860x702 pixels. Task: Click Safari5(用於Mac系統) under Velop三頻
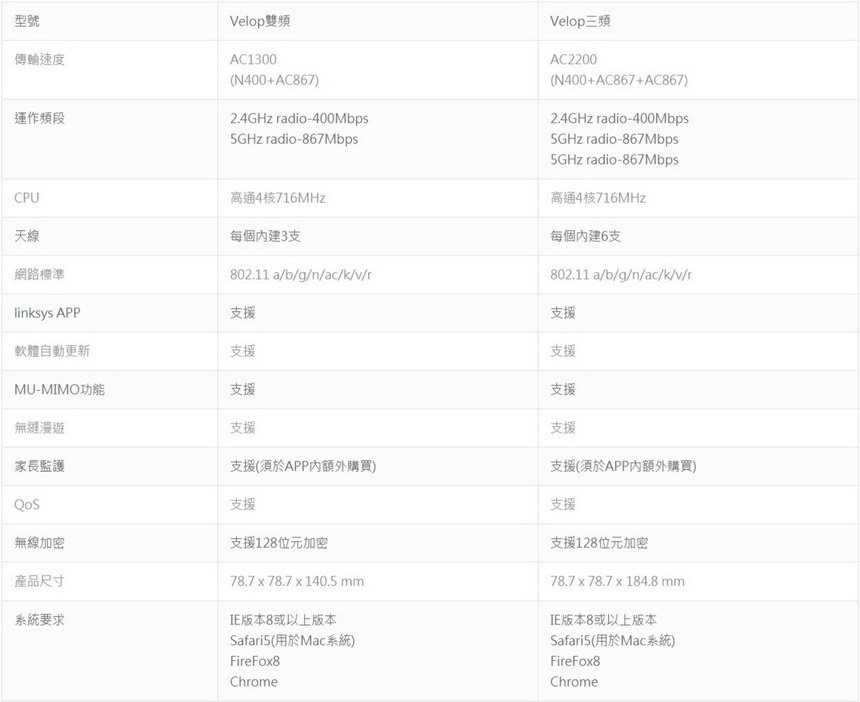pos(613,641)
